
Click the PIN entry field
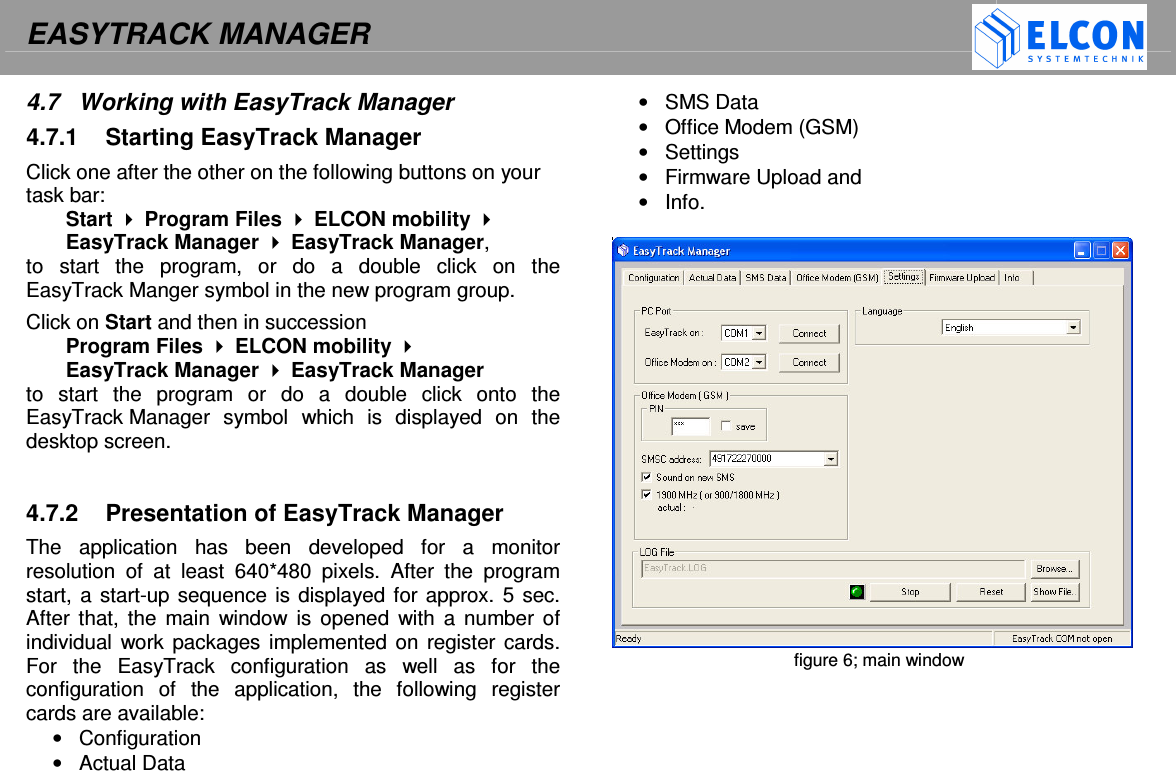[689, 426]
